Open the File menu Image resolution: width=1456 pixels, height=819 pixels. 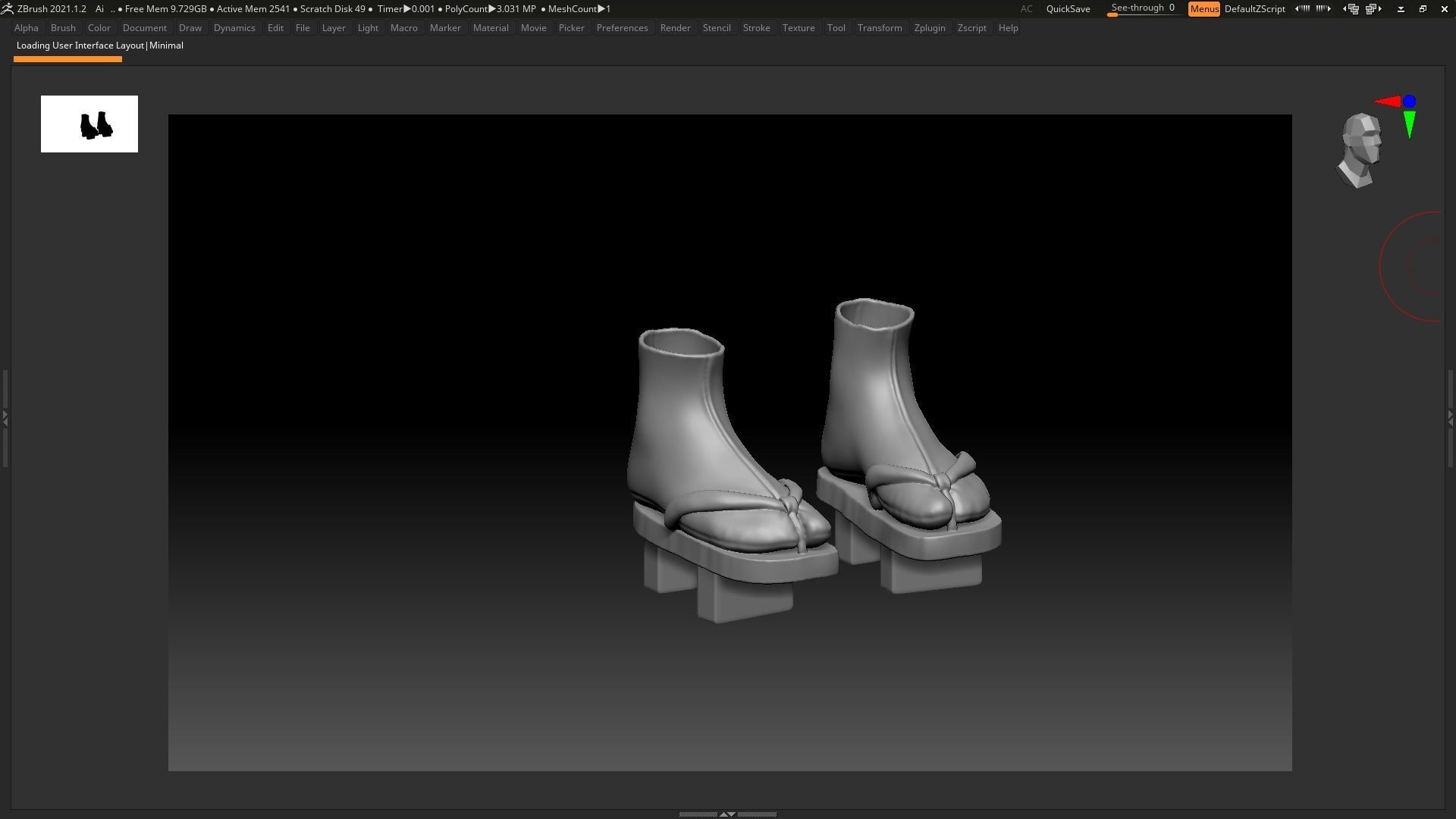(x=303, y=28)
